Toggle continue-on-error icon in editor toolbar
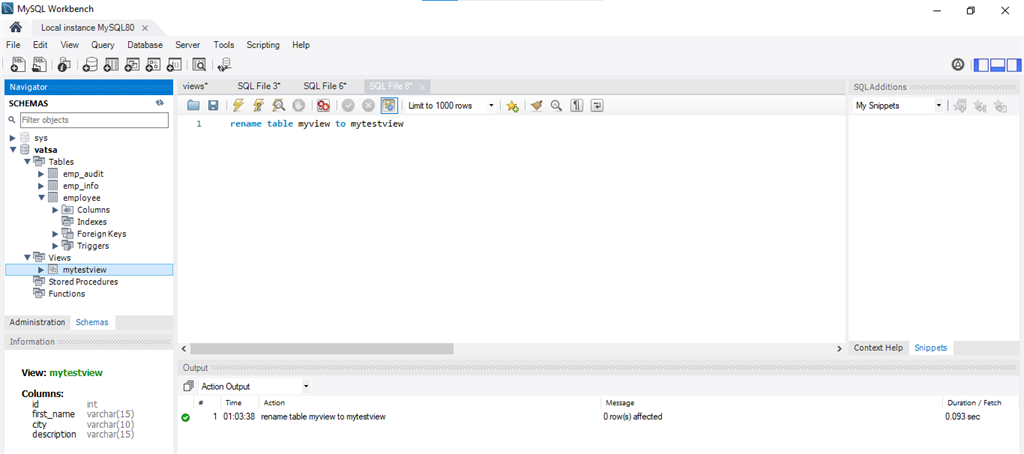Viewport: 1024px width, 454px height. click(323, 105)
